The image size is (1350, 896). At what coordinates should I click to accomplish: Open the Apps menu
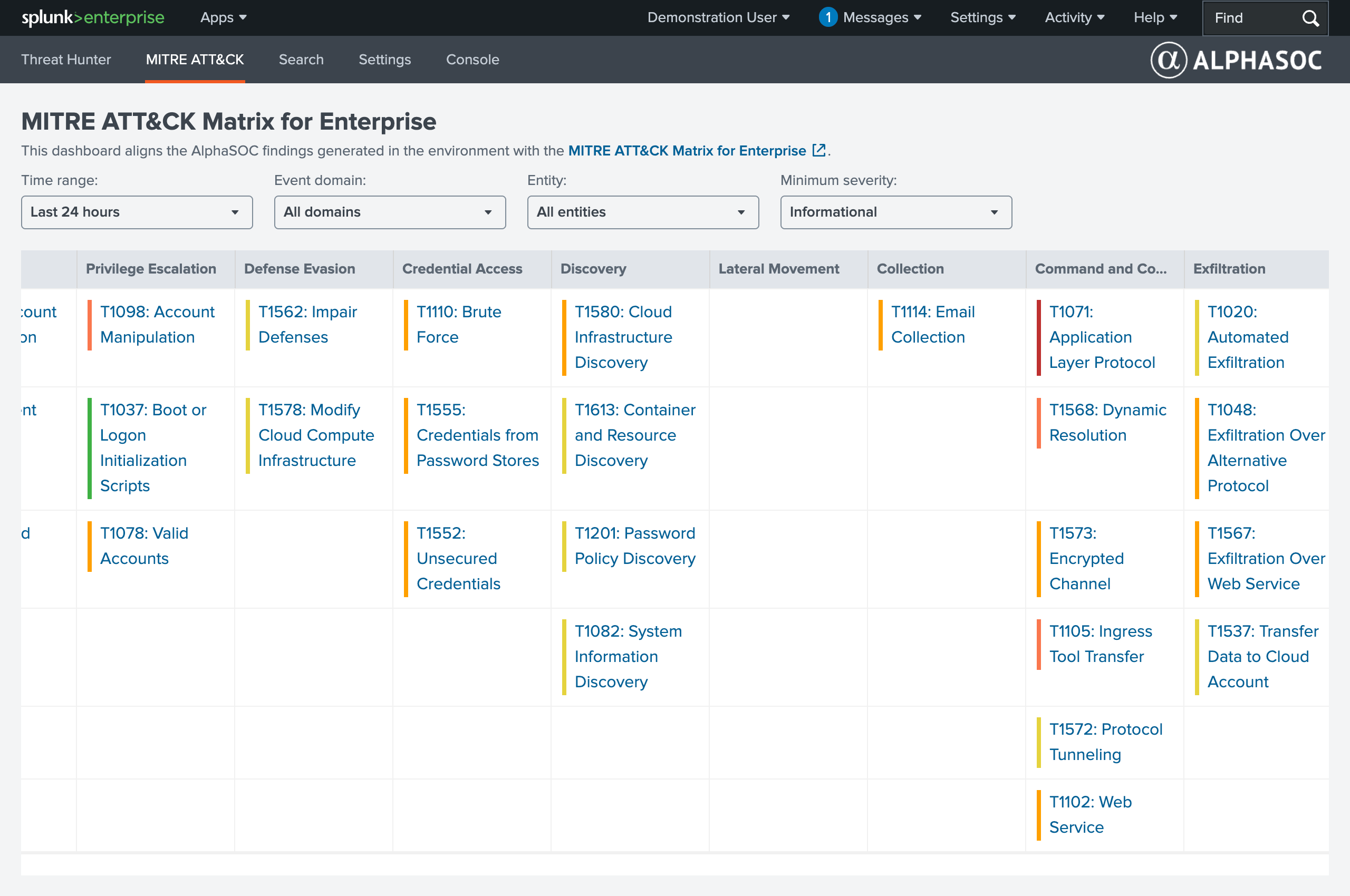pyautogui.click(x=224, y=18)
